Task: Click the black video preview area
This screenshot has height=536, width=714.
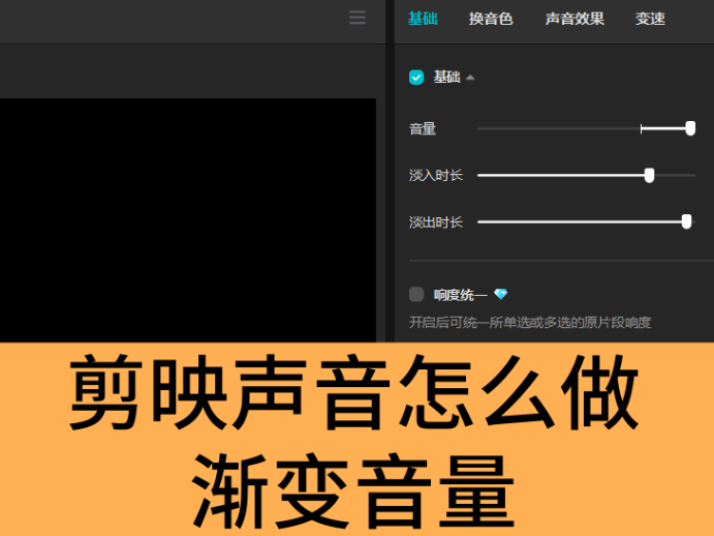Action: [188, 220]
